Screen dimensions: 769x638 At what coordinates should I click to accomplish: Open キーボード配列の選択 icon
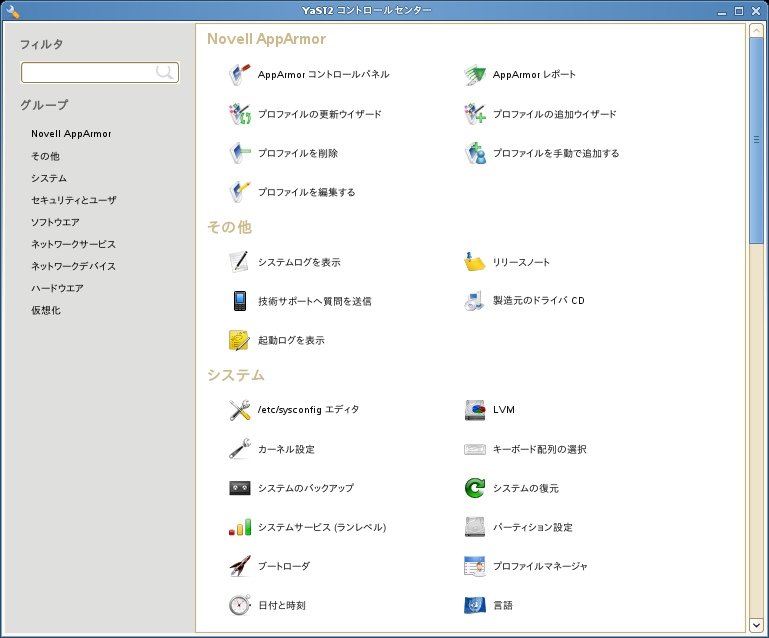coord(475,449)
